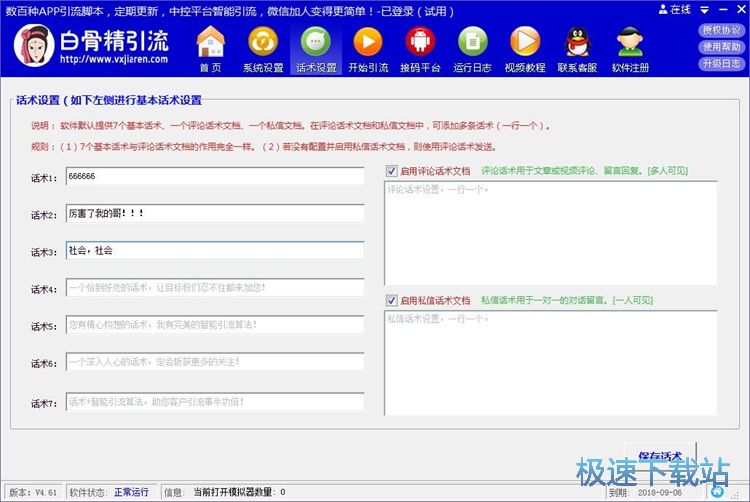Open the 软件注册 registration icon
750x502 pixels.
630,47
